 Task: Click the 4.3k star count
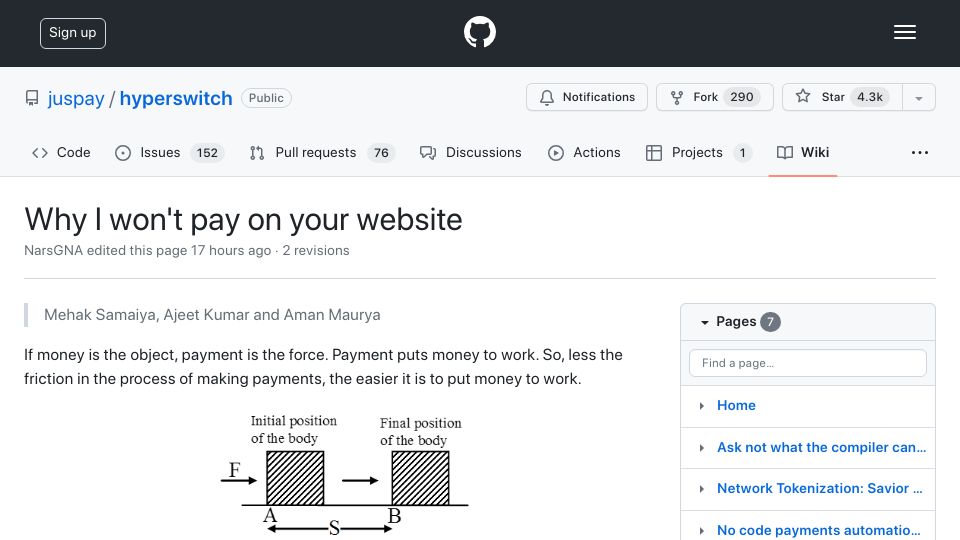click(x=869, y=97)
